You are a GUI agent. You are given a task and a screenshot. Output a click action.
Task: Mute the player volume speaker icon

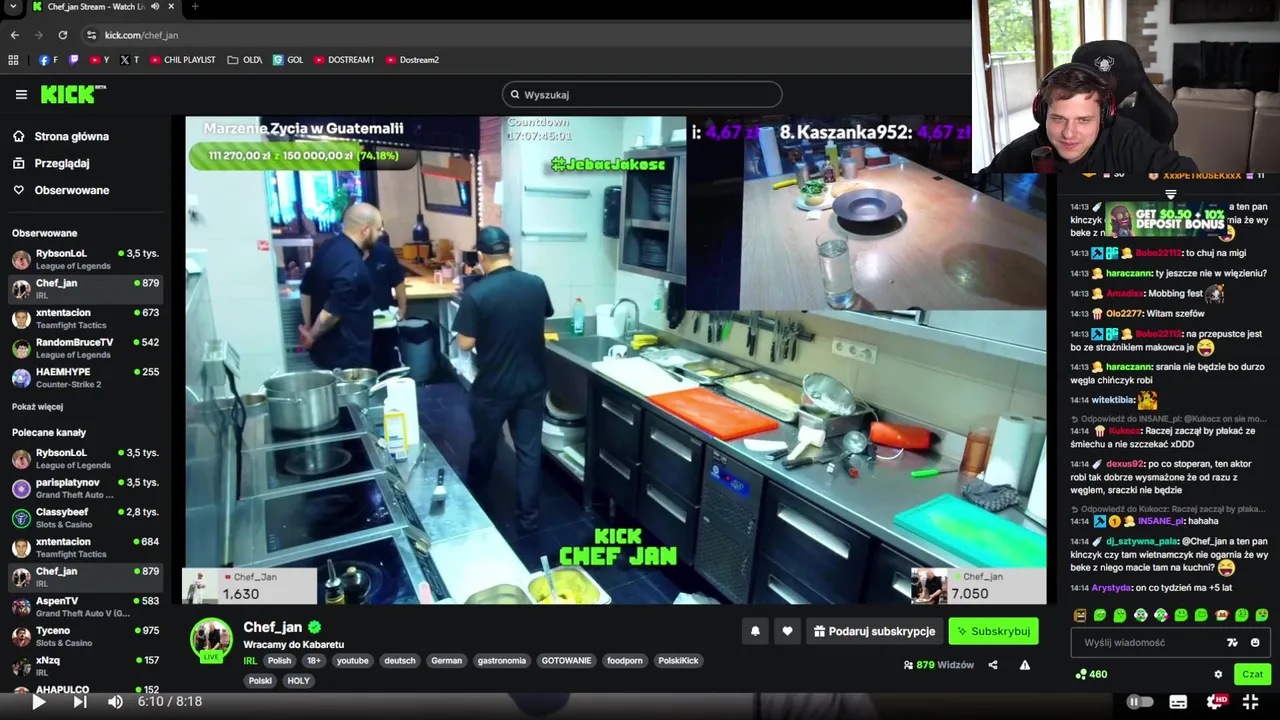[x=115, y=702]
